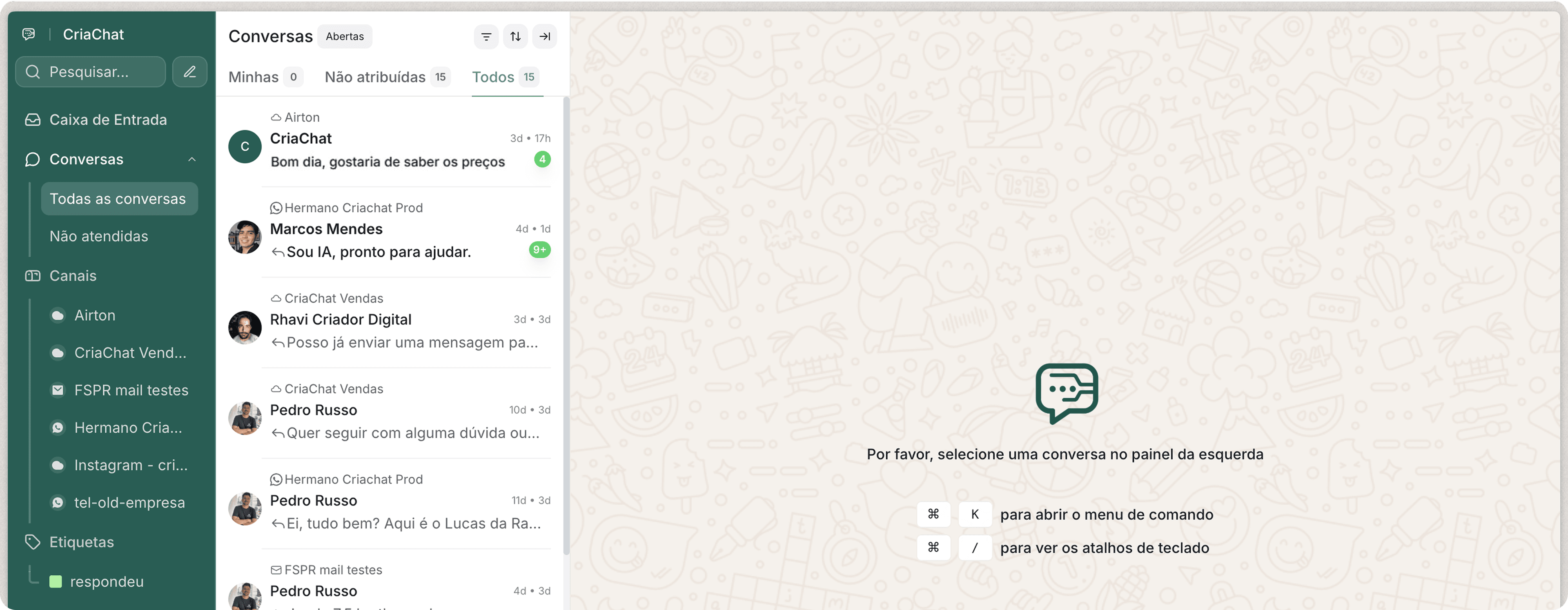Open the conversation filter icon
Screen dimensions: 1568x610
[486, 36]
